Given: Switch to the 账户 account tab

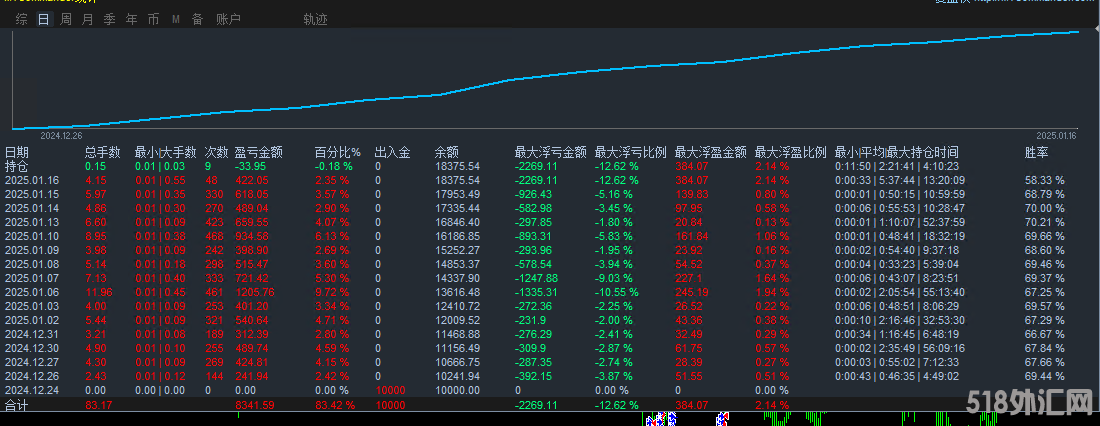Looking at the screenshot, I should (x=228, y=19).
